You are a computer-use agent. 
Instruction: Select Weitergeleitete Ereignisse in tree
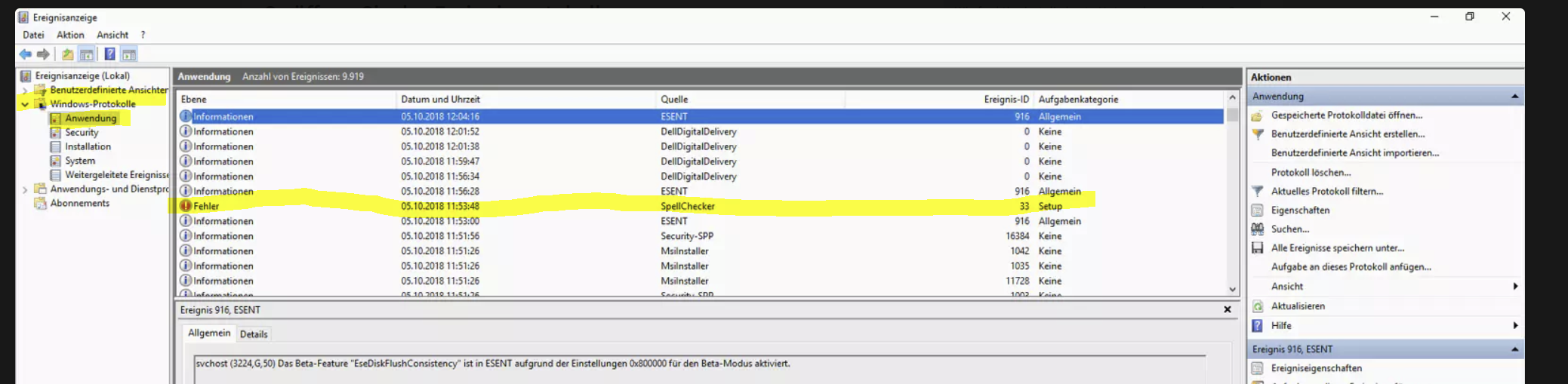click(117, 175)
